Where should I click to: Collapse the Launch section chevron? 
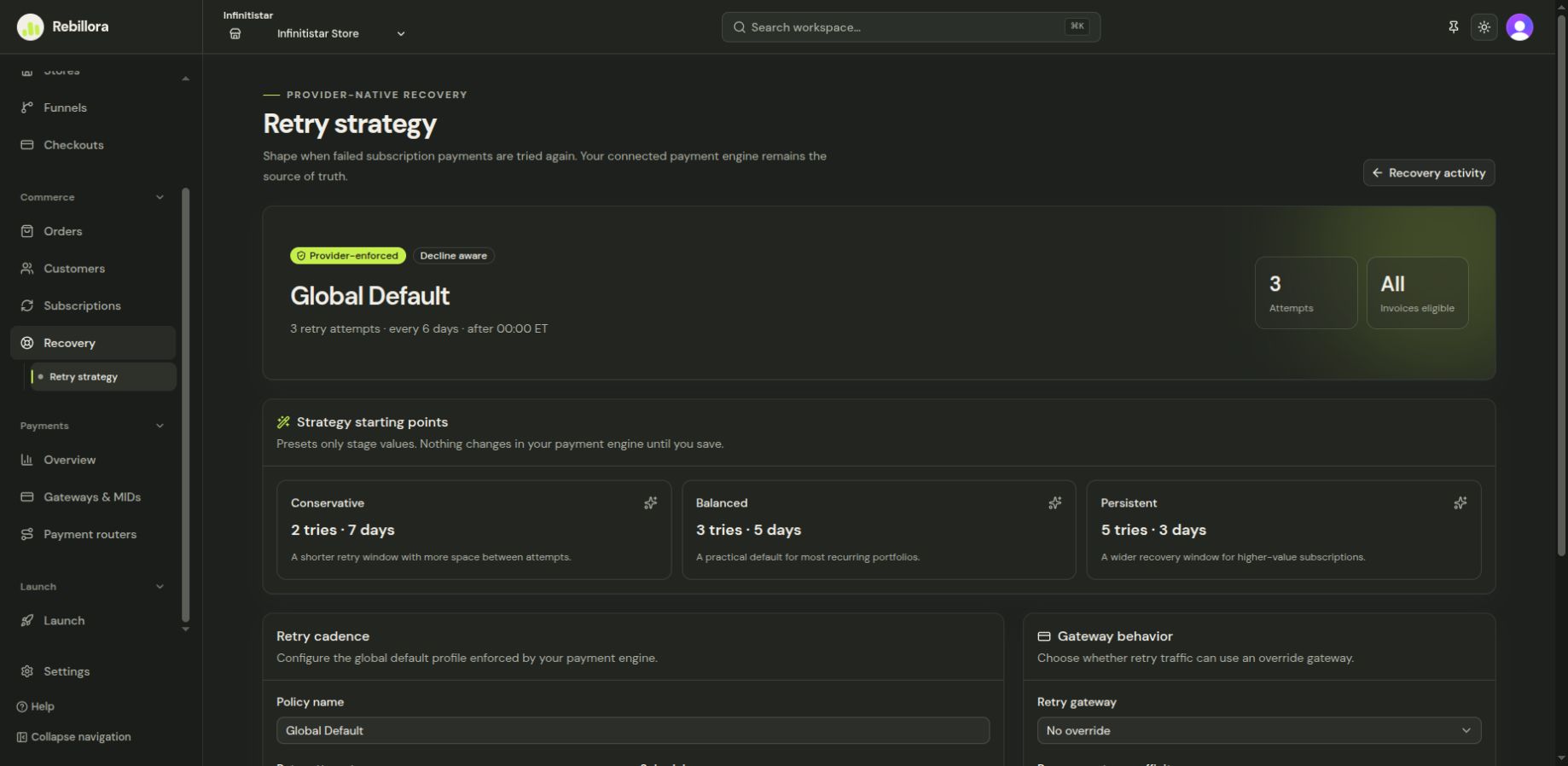[x=160, y=587]
